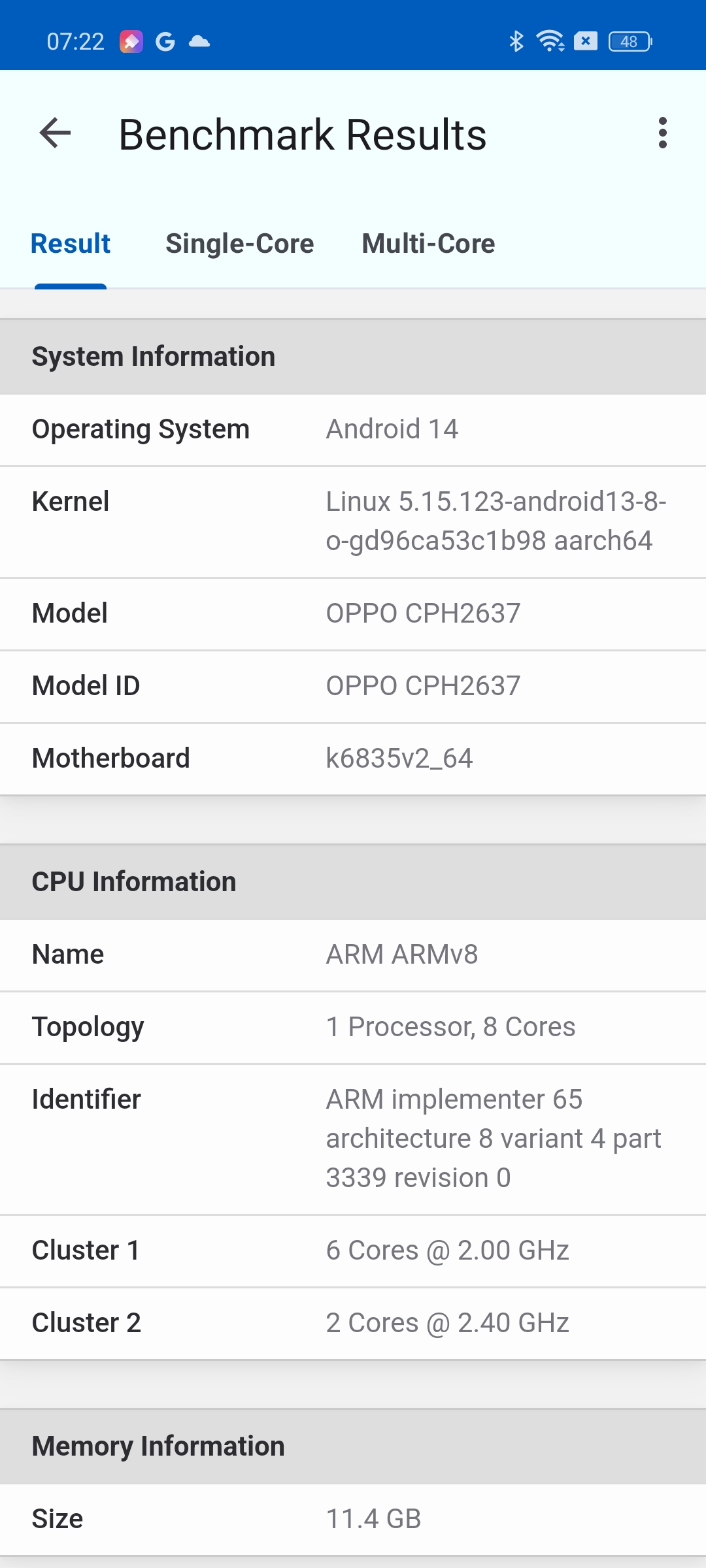Image resolution: width=706 pixels, height=1568 pixels.
Task: Tap the 1 Processor, 8 Cores value
Action: coord(450,1027)
